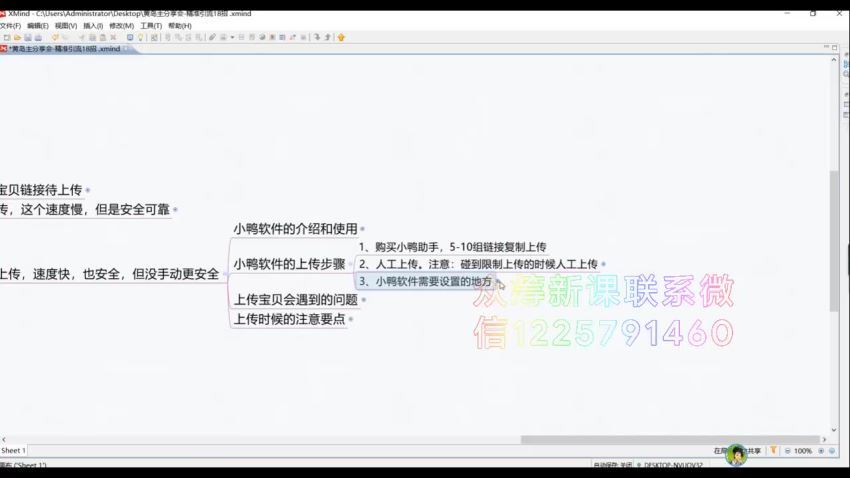The width and height of the screenshot is (850, 478).
Task: Click the Drill Up arrow icon
Action: pos(328,37)
